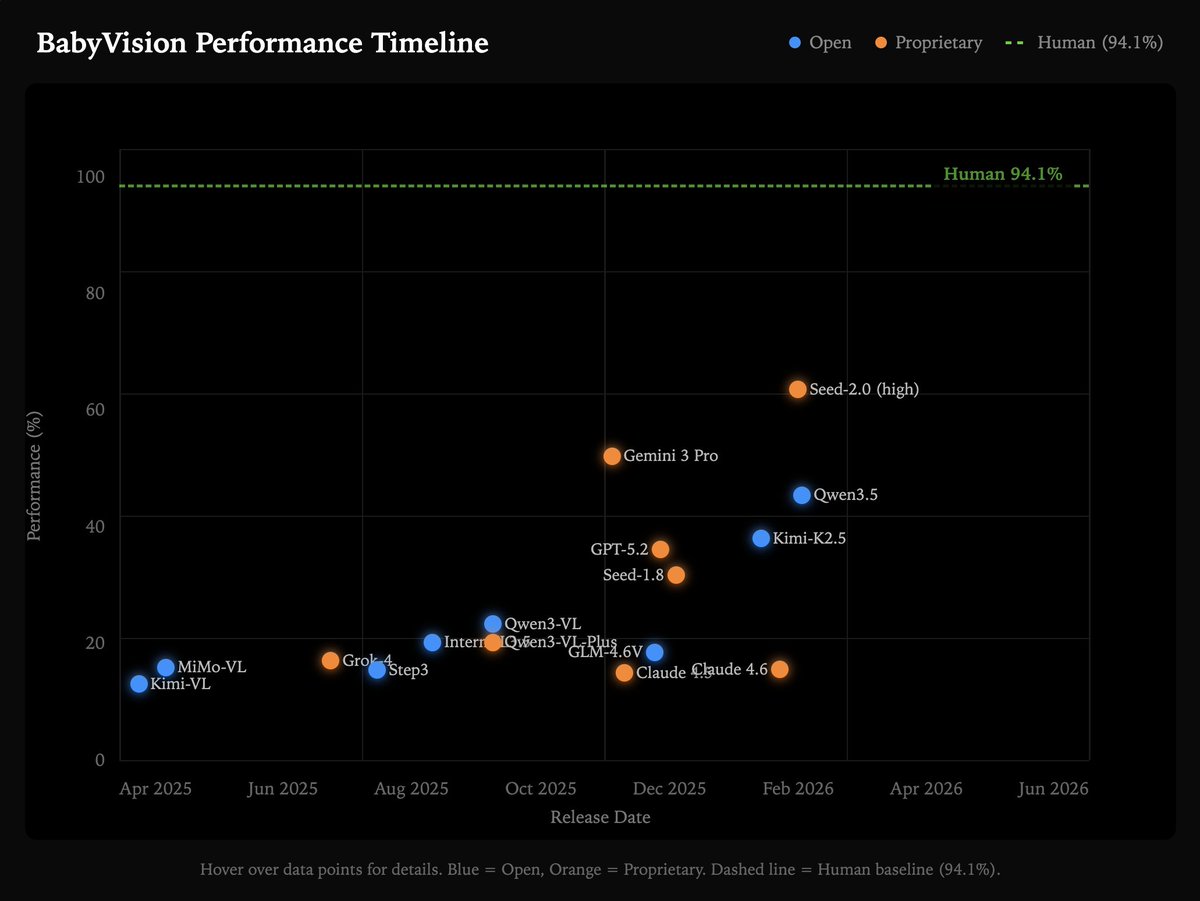Image resolution: width=1200 pixels, height=901 pixels.
Task: Click the BabyVision Performance Timeline title
Action: coord(263,44)
